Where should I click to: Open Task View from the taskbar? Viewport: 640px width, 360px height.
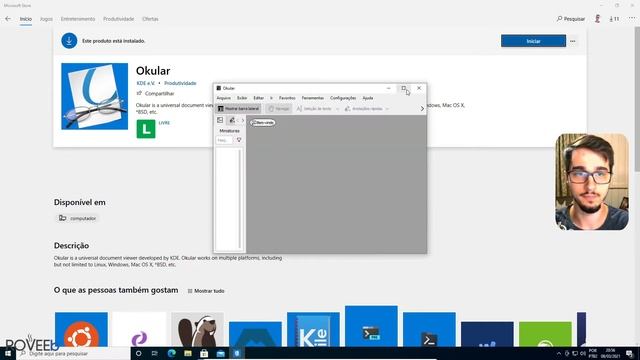tap(155, 353)
